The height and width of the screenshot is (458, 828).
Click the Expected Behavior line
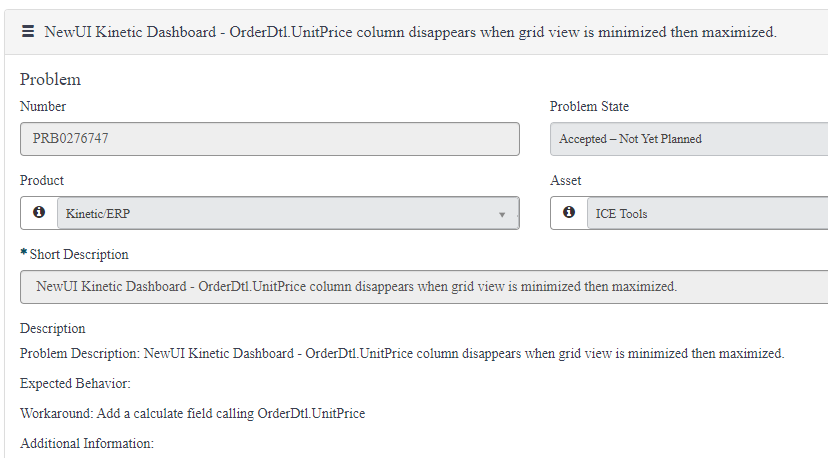pyautogui.click(x=75, y=383)
